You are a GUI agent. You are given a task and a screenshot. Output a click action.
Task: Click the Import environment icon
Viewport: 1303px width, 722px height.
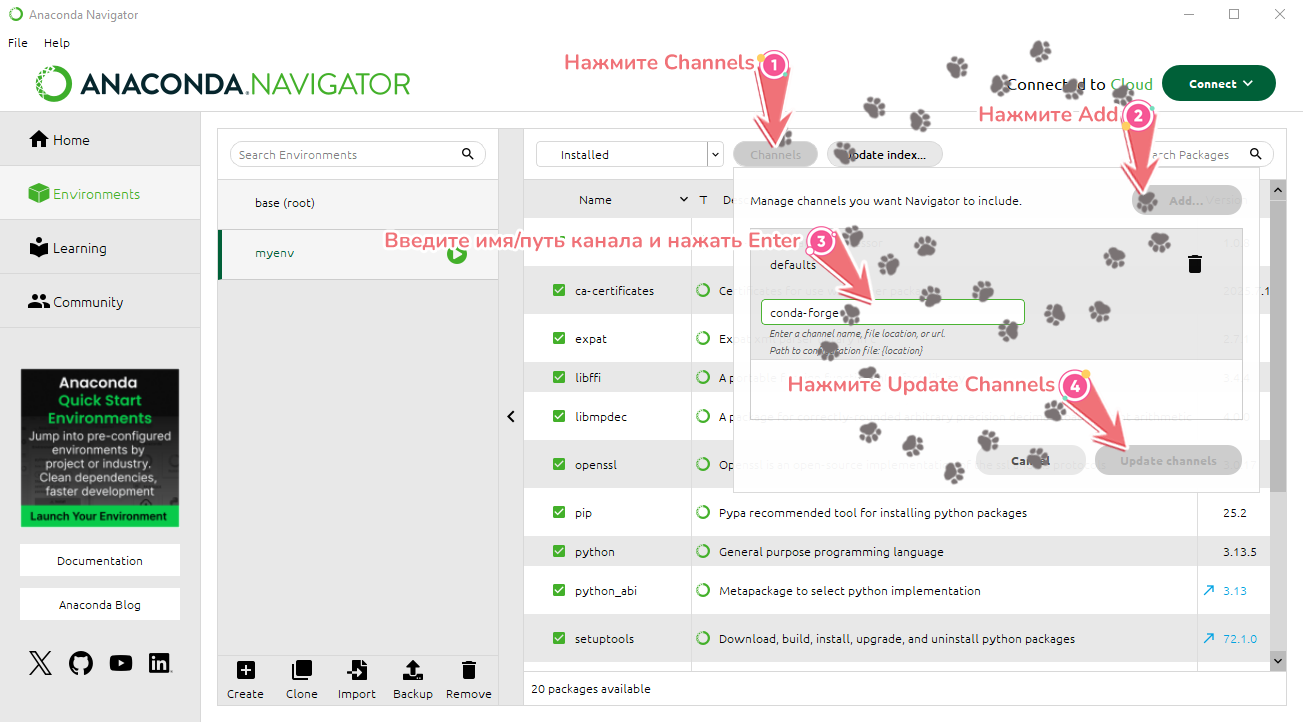click(356, 671)
